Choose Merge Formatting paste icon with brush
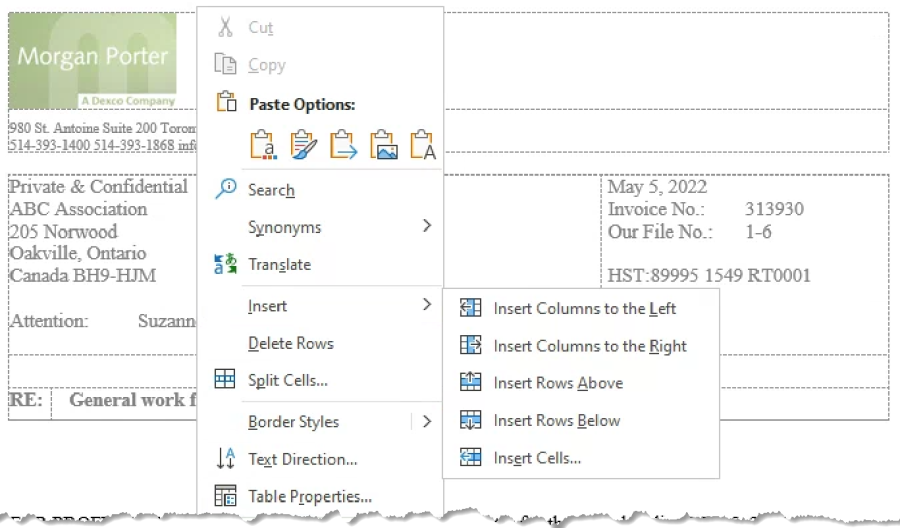This screenshot has width=900, height=528. (304, 144)
